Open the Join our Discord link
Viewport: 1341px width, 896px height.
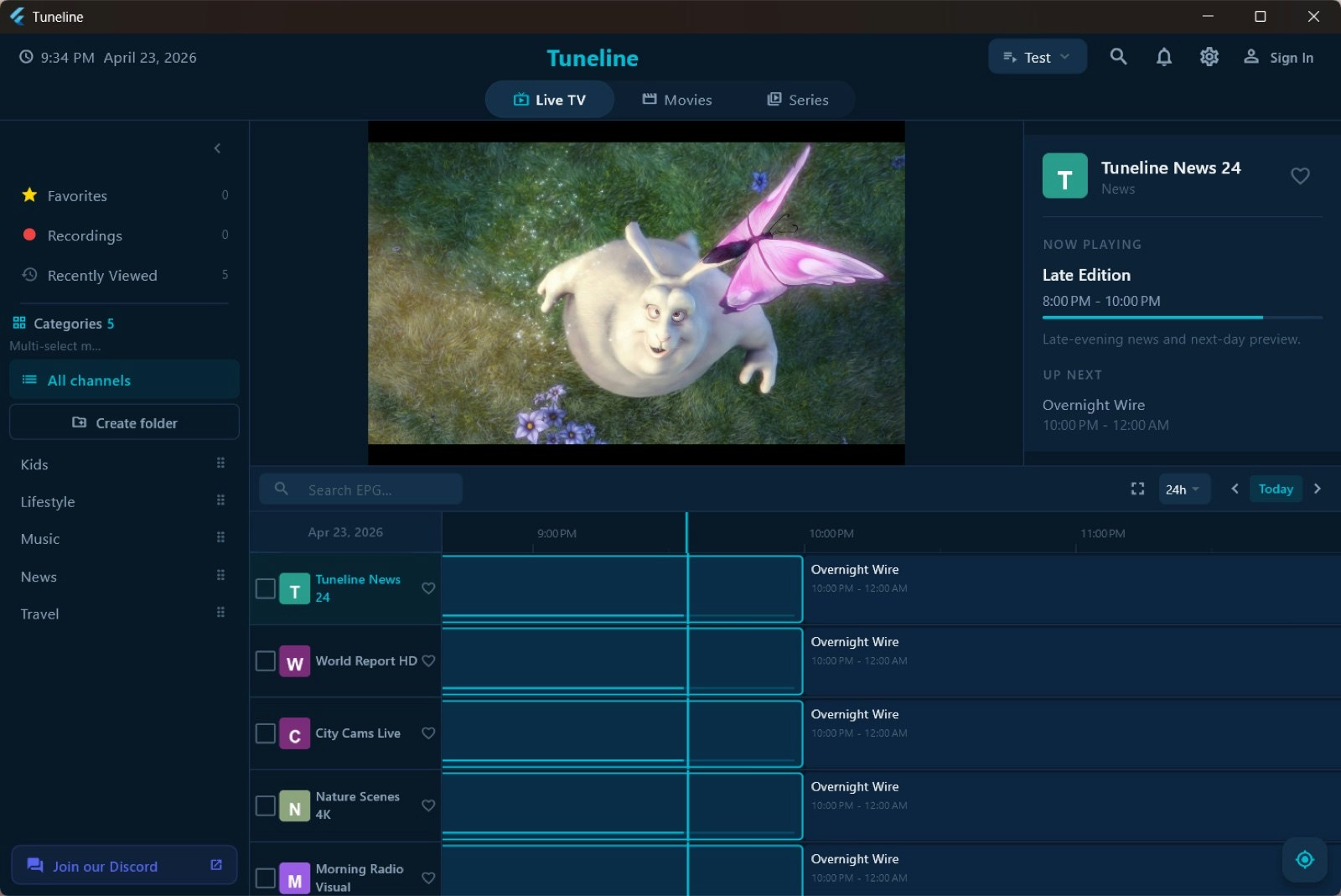click(x=124, y=865)
